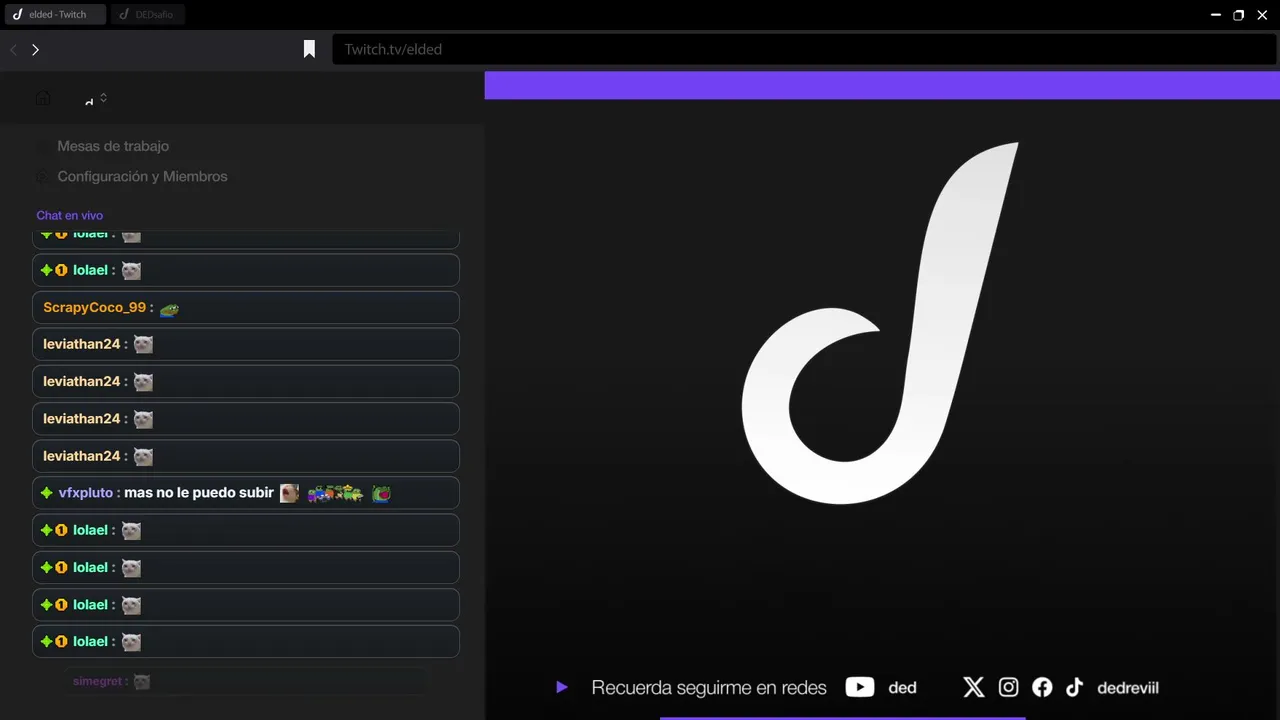The height and width of the screenshot is (720, 1280).
Task: Click the icon beside Configuración y Miembros
Action: [42, 177]
